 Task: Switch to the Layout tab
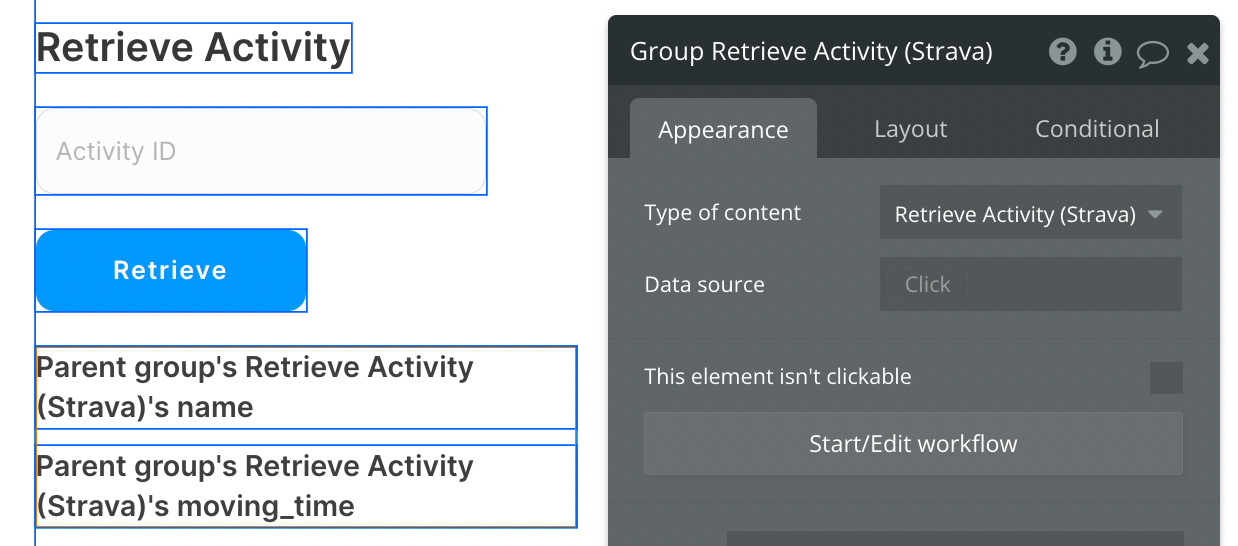tap(910, 130)
